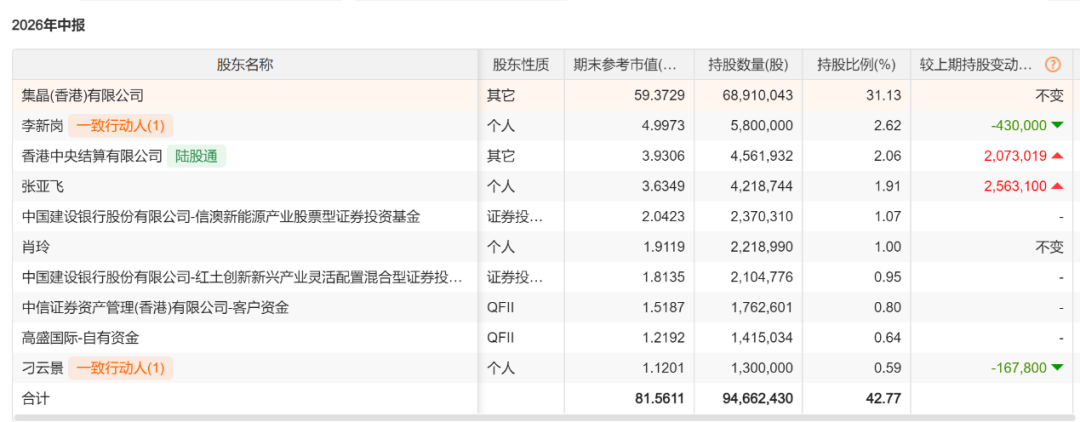This screenshot has width=1080, height=422.
Task: Click the 合计 total row label
Action: point(36,399)
